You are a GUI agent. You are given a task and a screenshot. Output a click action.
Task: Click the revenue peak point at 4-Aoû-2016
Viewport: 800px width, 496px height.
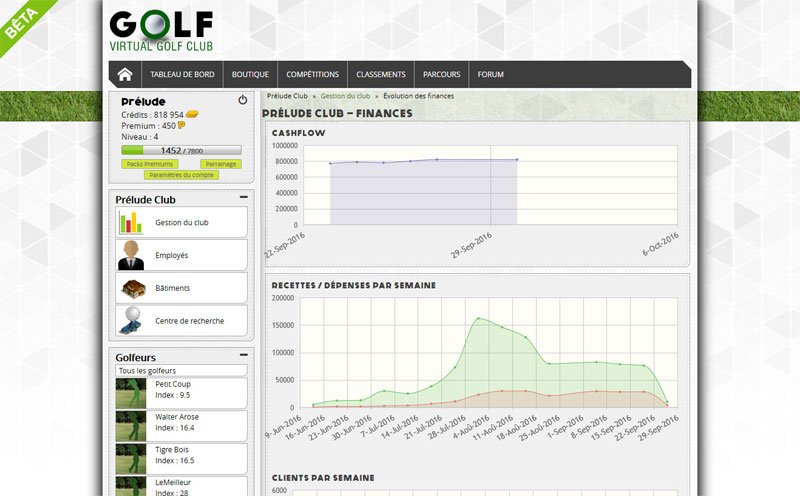pos(478,318)
